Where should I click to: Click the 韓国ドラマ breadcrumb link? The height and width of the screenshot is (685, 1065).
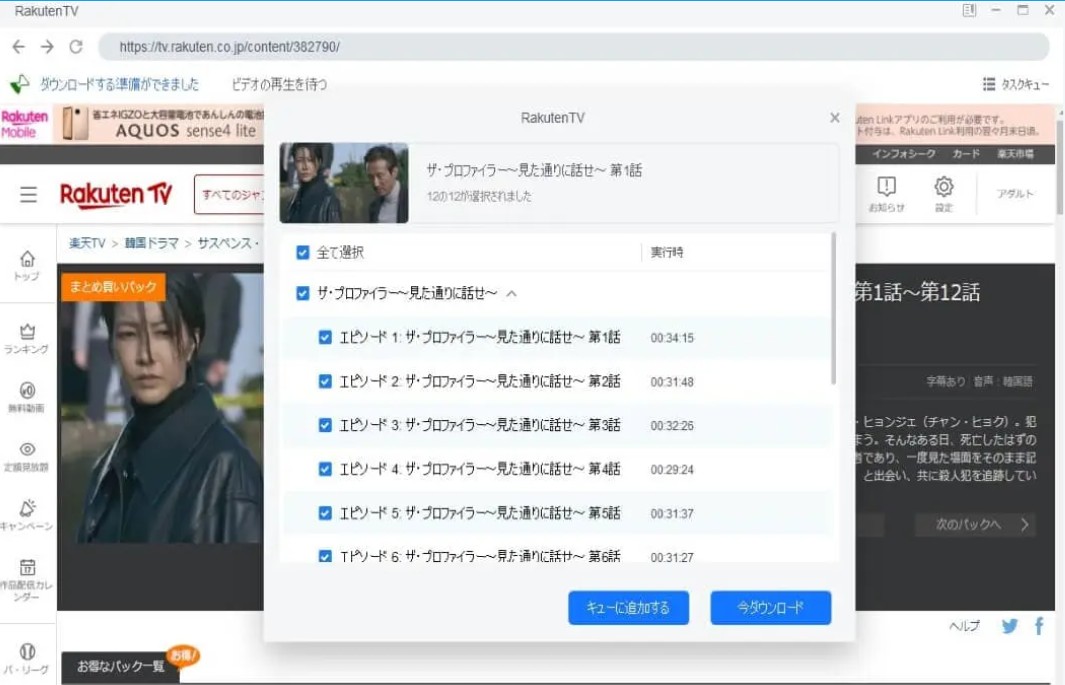tap(151, 243)
